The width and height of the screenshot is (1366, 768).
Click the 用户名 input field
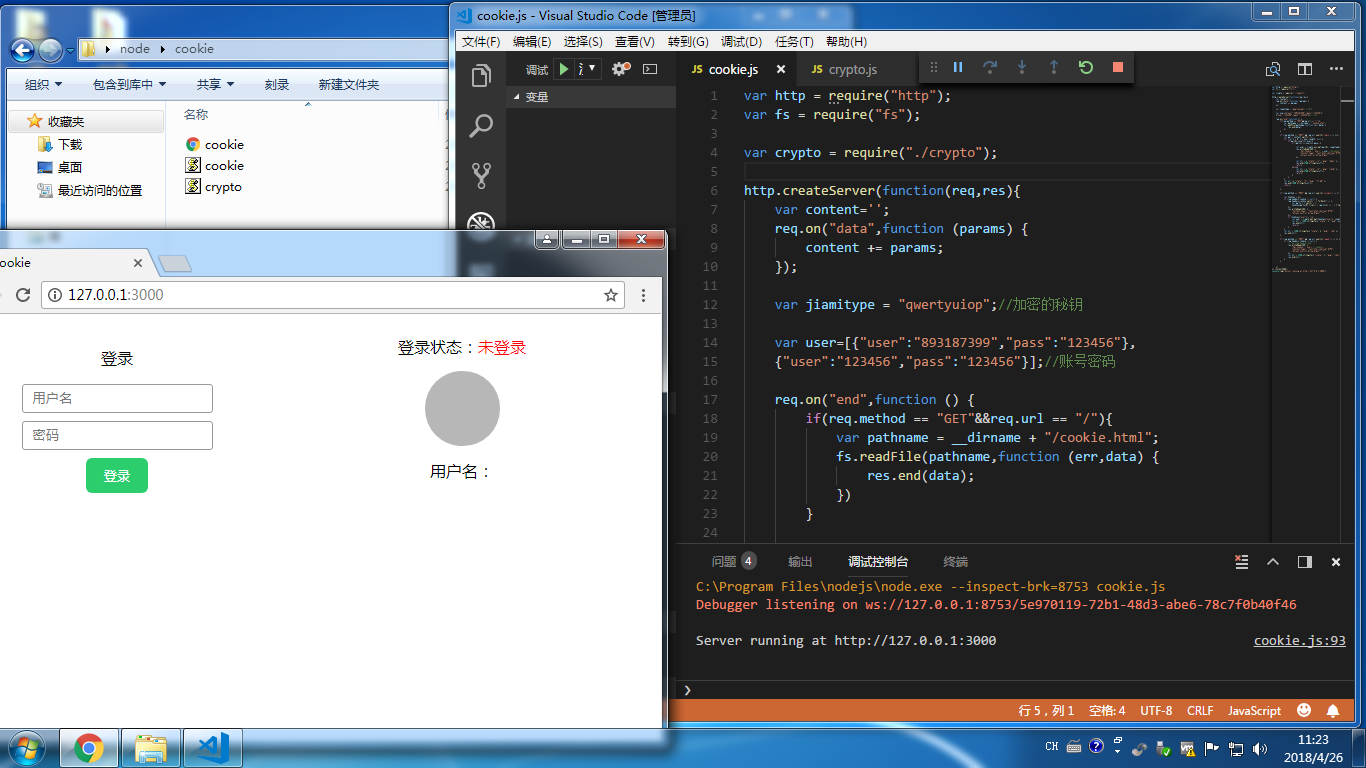(117, 398)
